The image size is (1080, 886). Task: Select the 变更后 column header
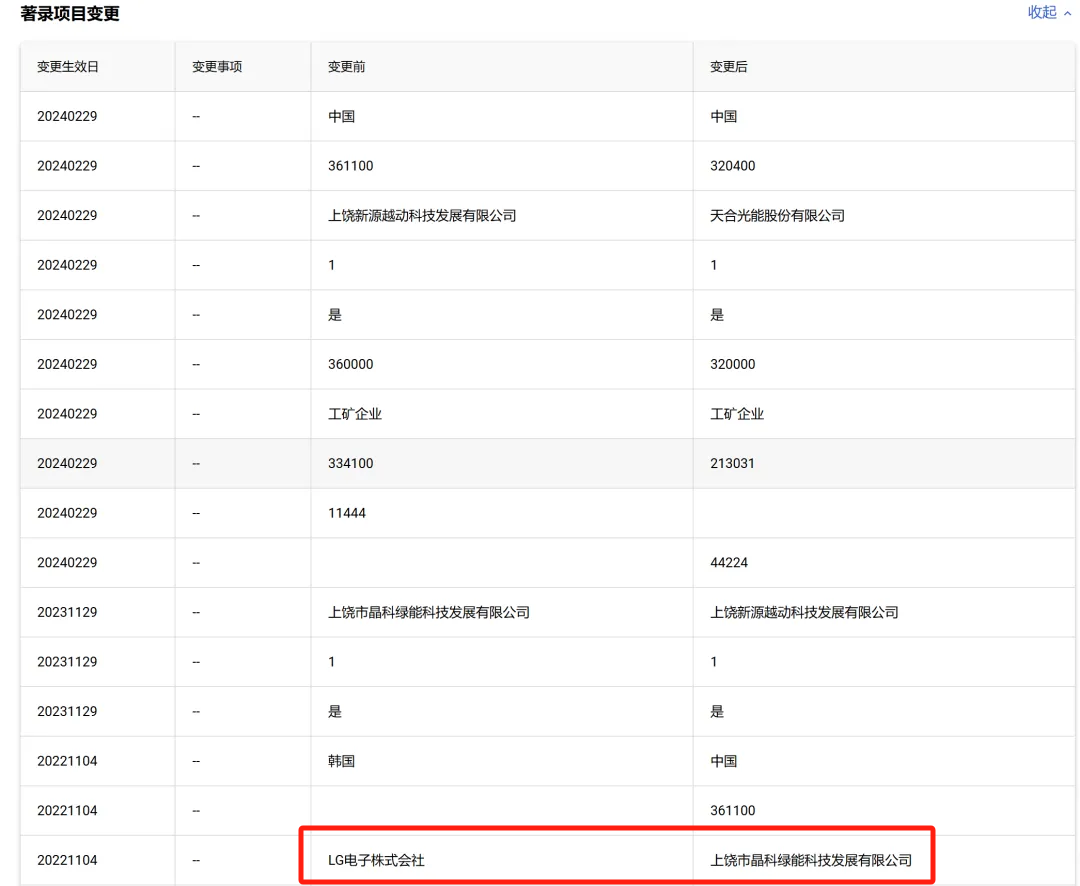pyautogui.click(x=729, y=66)
